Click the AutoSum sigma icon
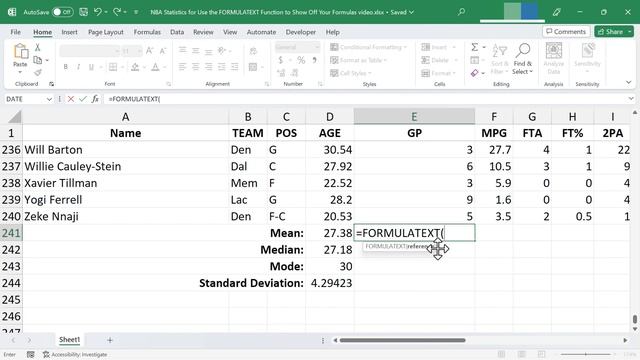This screenshot has height=360, width=640. [x=474, y=47]
